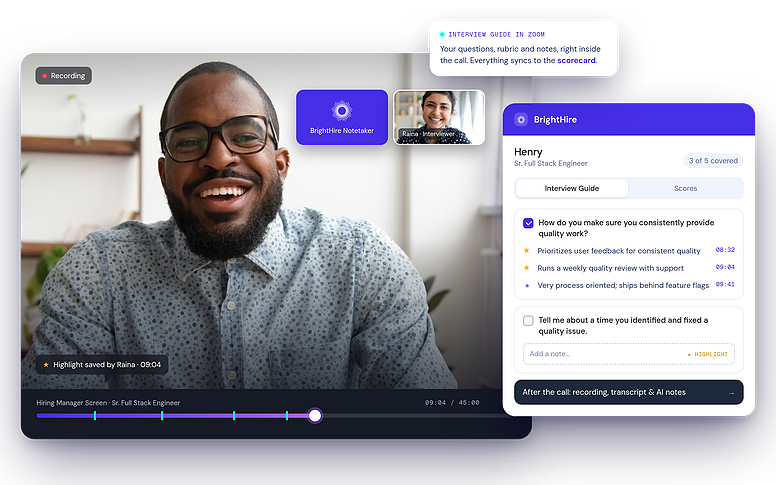Click the playback progress slider handle
The image size is (776, 485).
315,416
